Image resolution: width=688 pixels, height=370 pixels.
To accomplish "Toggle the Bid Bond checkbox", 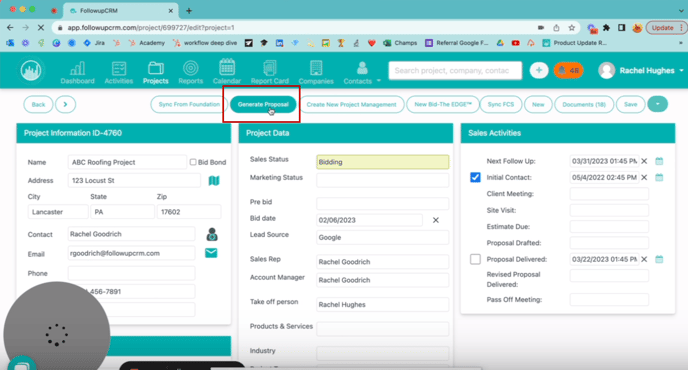I will 193,162.
